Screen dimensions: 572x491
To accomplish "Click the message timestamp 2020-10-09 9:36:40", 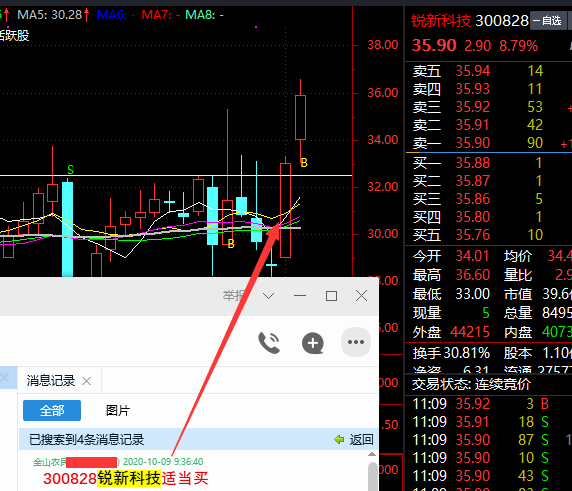I will tap(163, 461).
